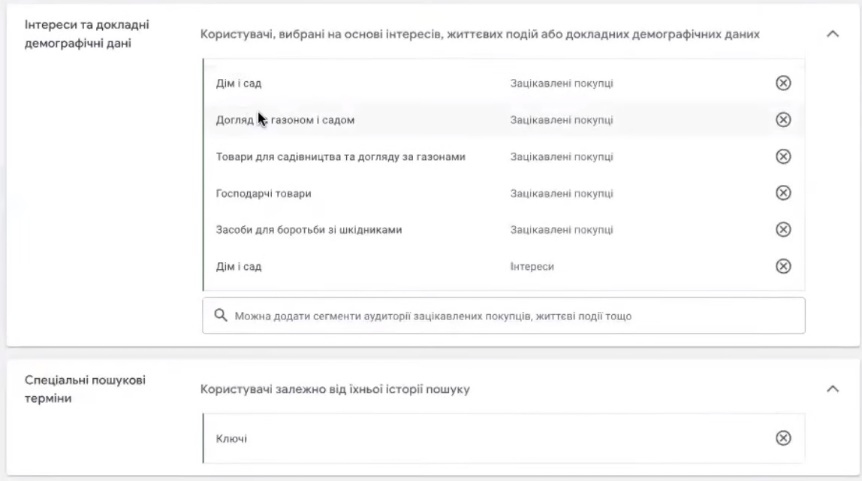Image resolution: width=862 pixels, height=481 pixels.
Task: Remove "Догляд за газоном і садом" segment
Action: (x=784, y=120)
